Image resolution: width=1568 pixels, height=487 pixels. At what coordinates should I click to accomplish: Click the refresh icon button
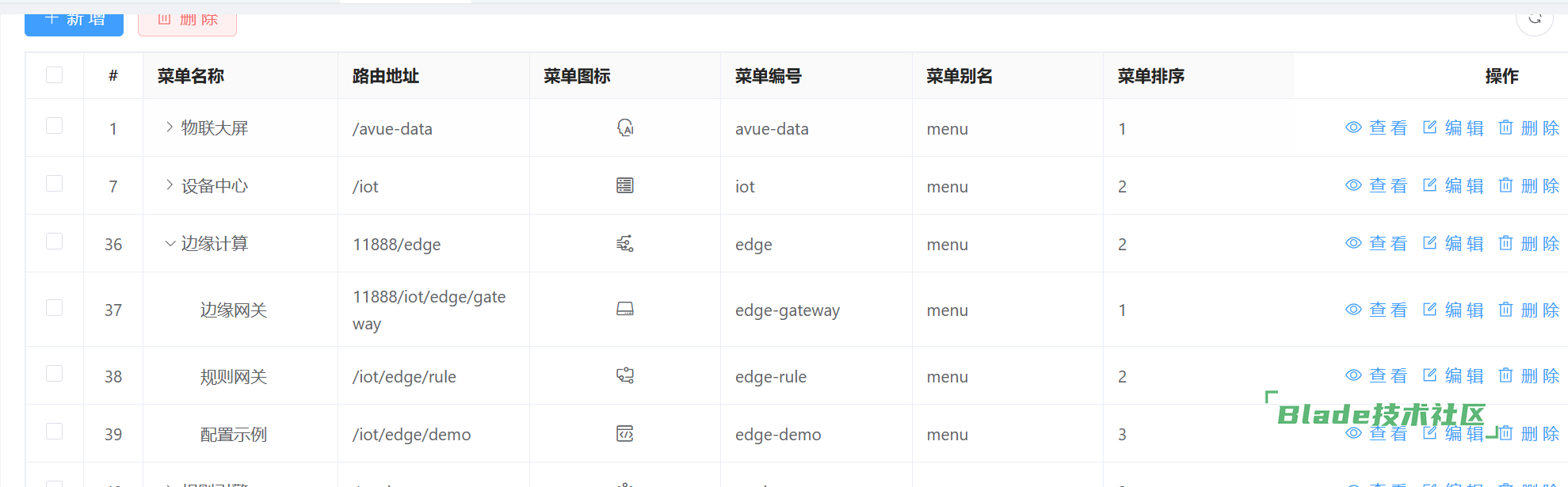1535,17
